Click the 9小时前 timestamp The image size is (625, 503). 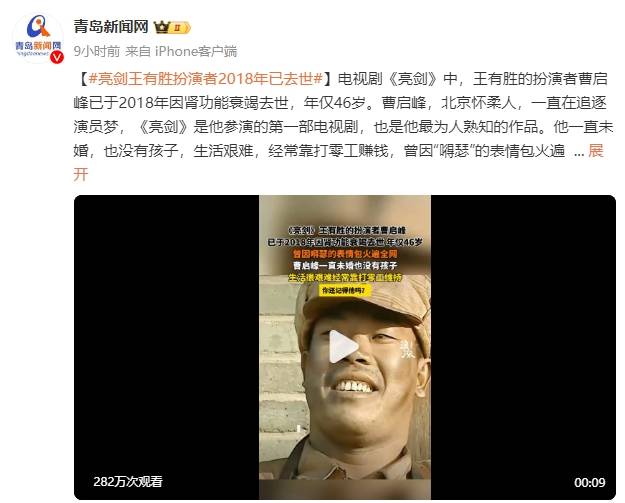click(97, 51)
